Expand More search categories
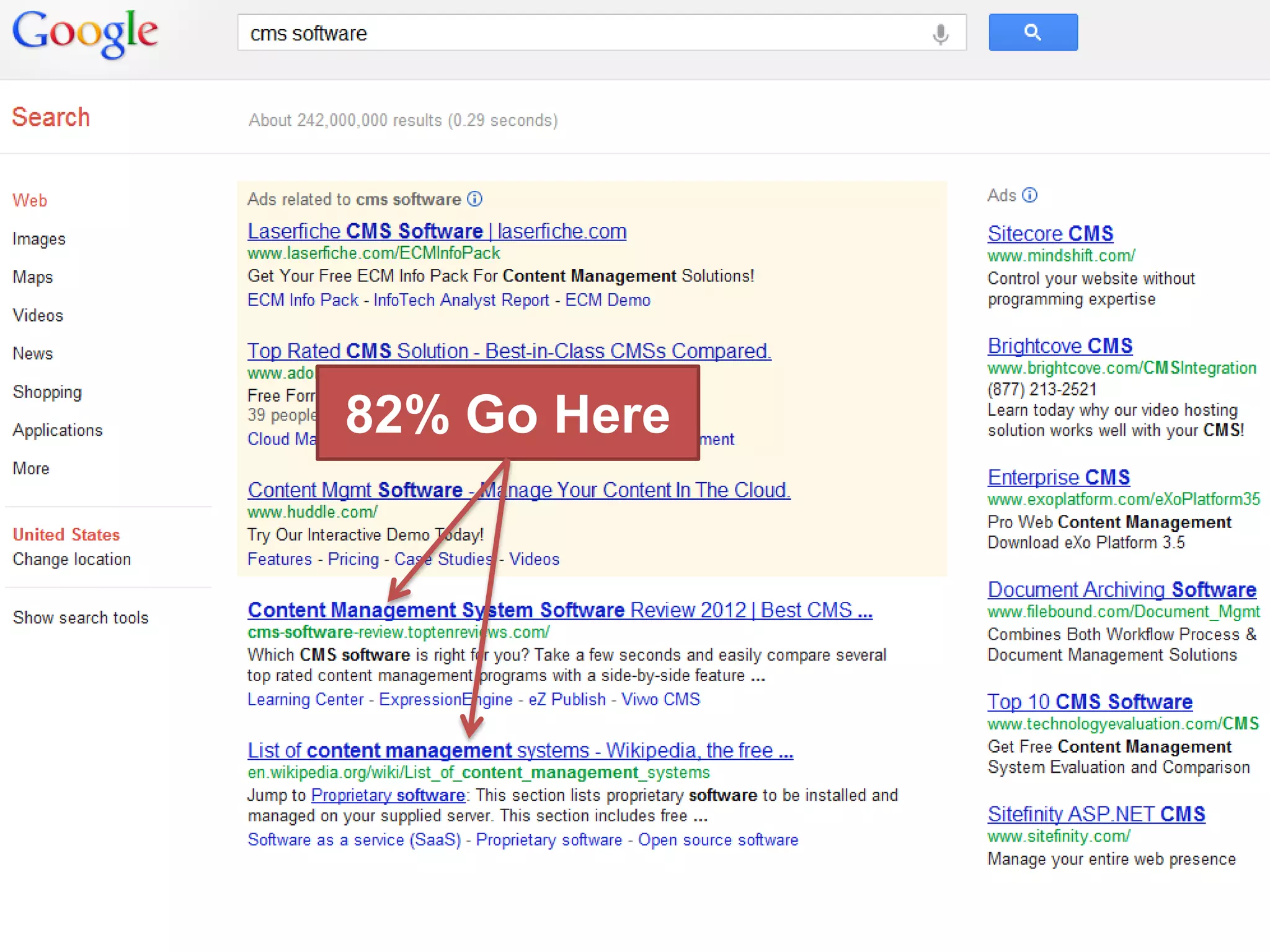Image resolution: width=1270 pixels, height=952 pixels. 30,469
